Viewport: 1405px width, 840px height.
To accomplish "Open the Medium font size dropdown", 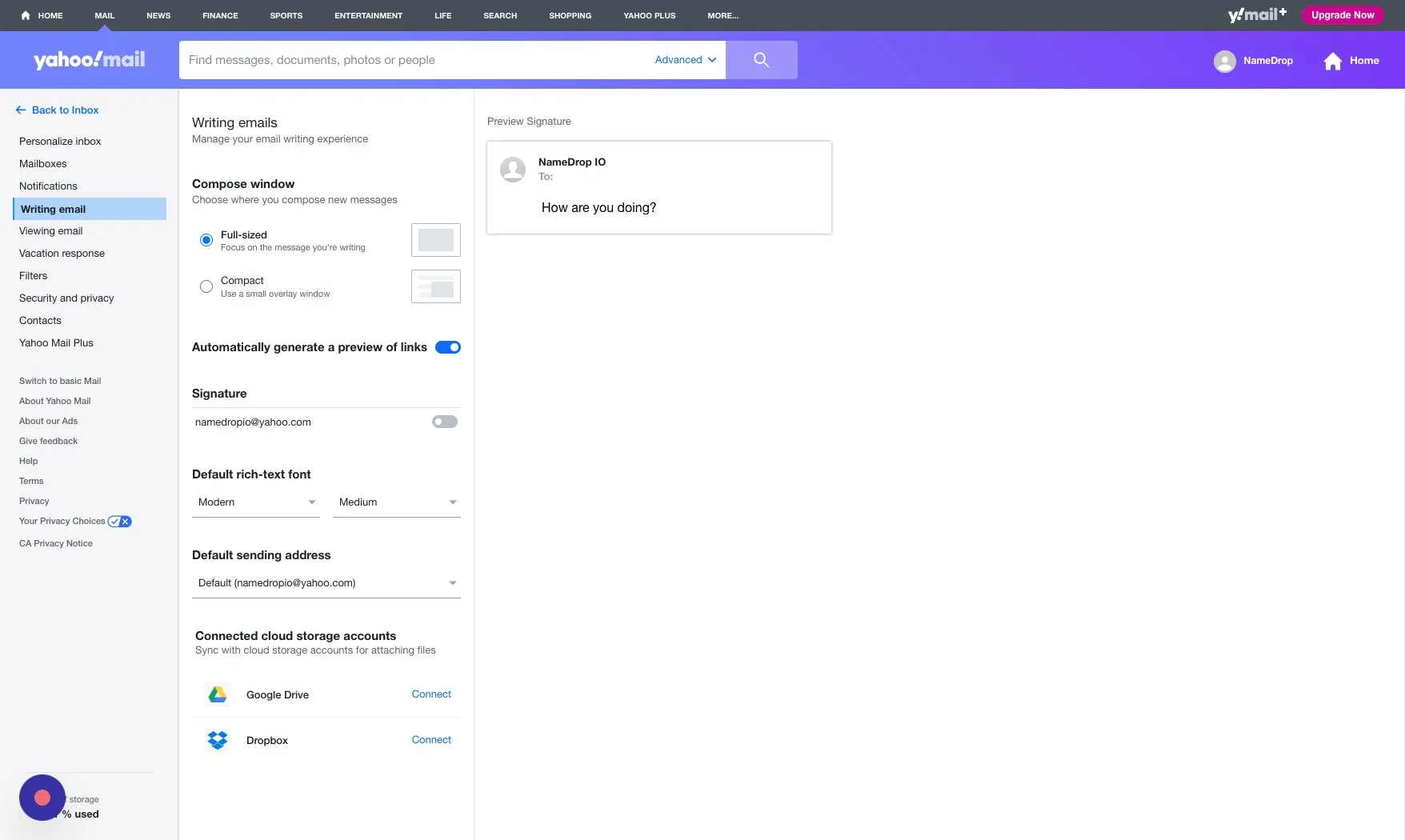I will coord(397,502).
